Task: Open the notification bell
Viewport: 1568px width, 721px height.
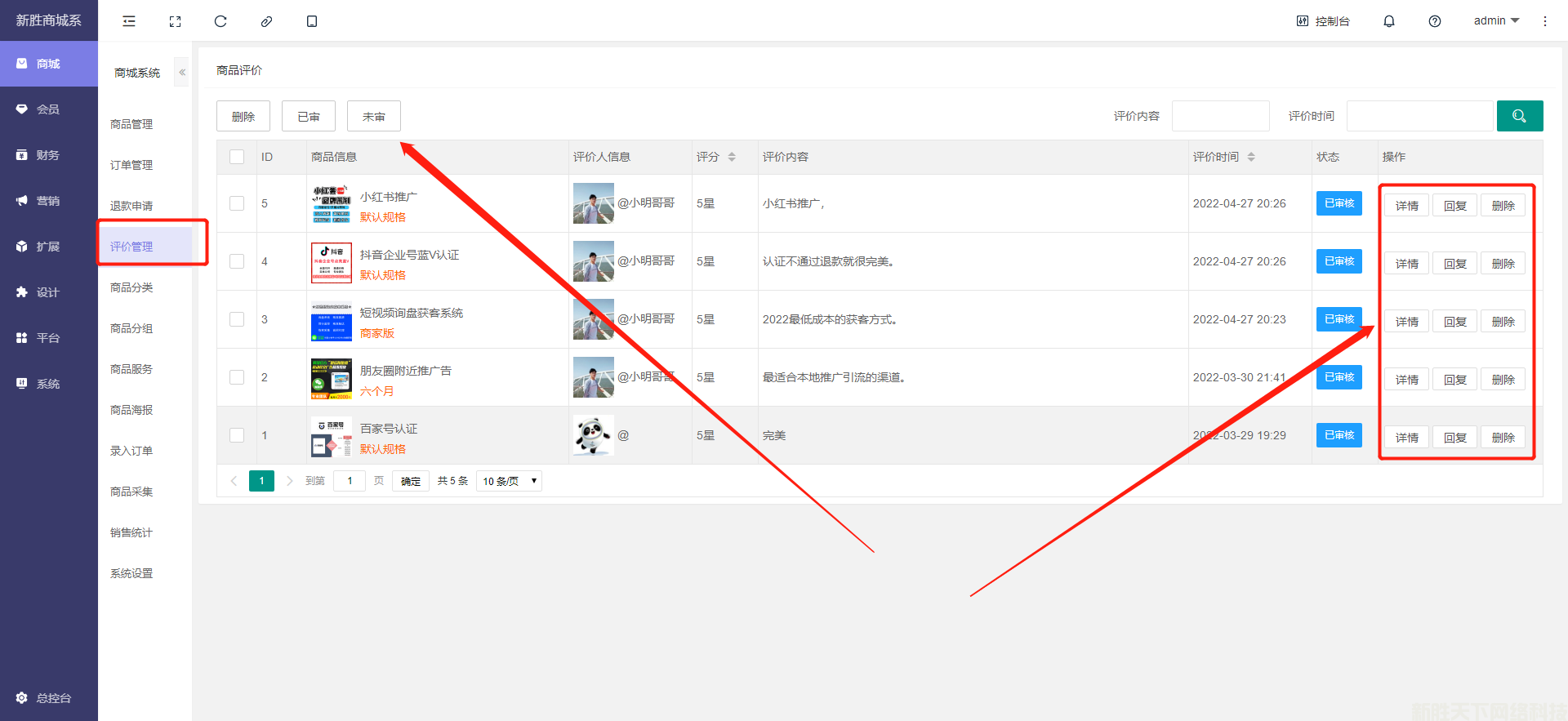Action: point(1388,21)
